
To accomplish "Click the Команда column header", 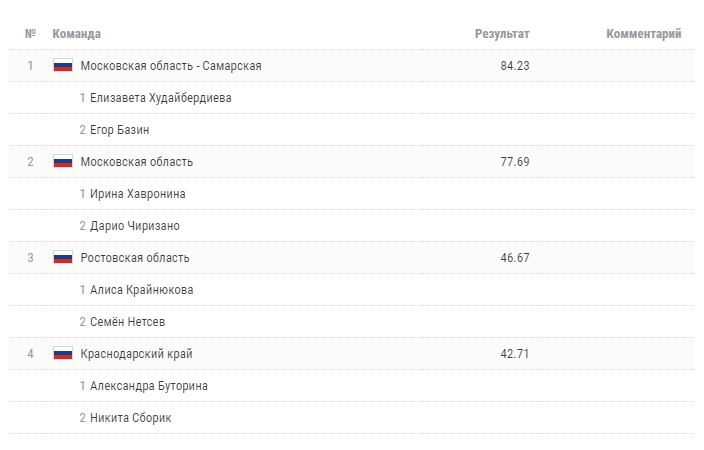I will [77, 34].
